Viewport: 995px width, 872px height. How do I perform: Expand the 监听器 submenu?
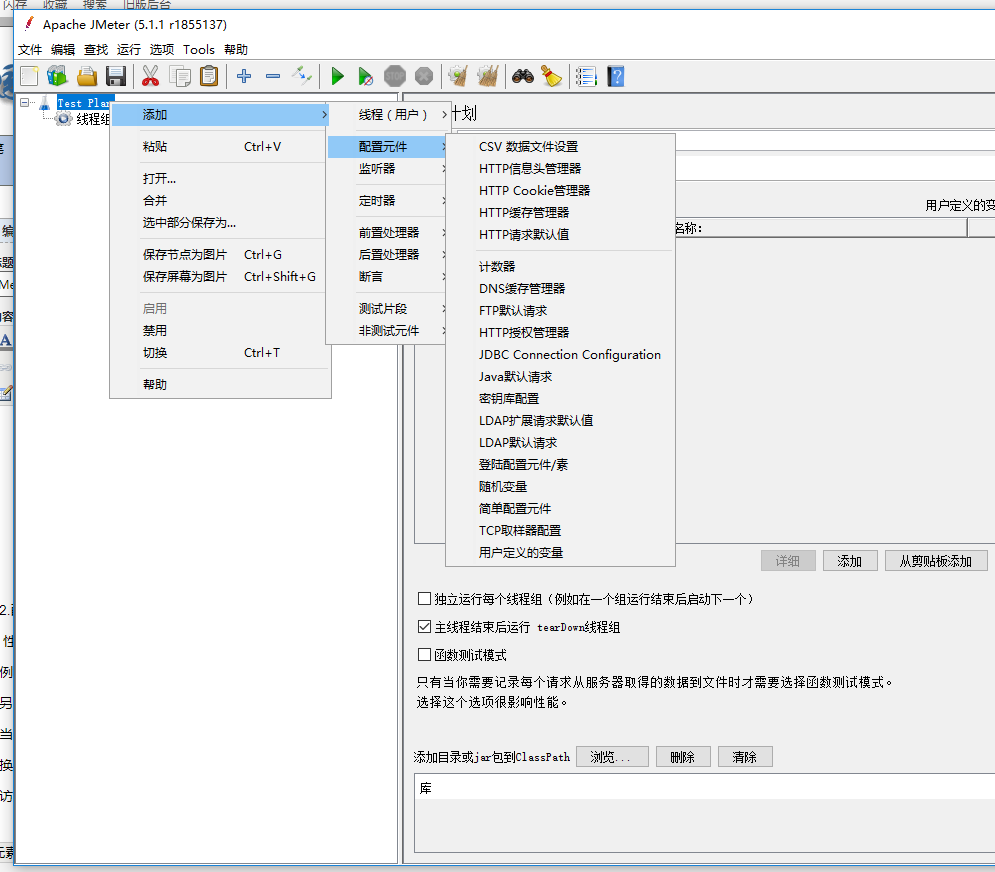(x=387, y=169)
